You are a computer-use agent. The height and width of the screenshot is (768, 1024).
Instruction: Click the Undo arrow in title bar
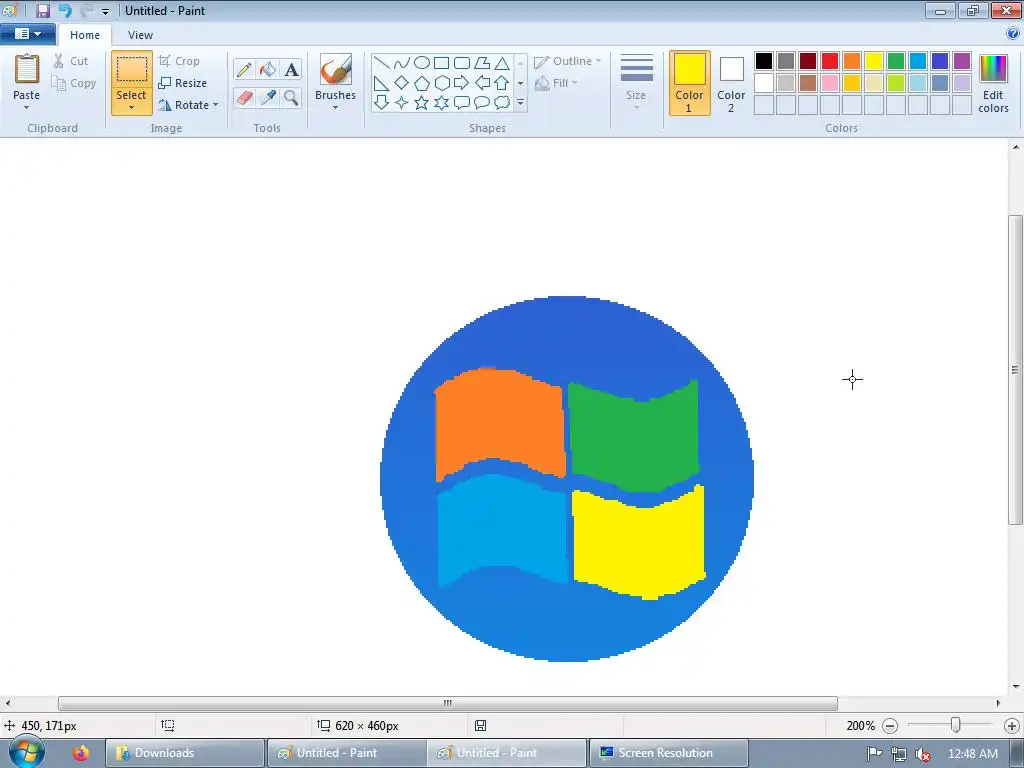(65, 10)
